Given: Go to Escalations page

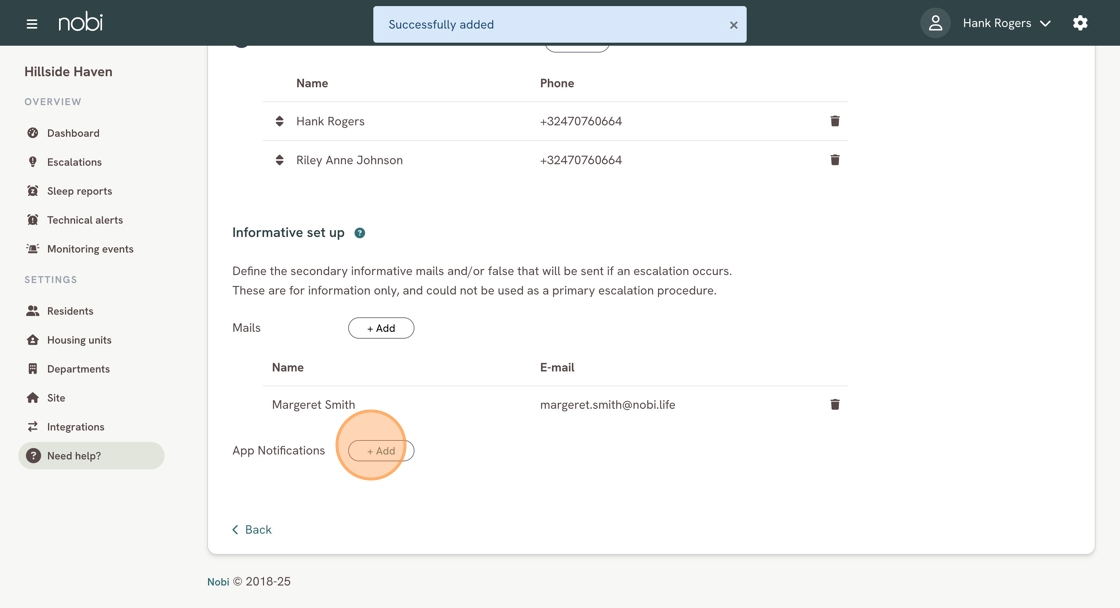Looking at the screenshot, I should pyautogui.click(x=74, y=162).
